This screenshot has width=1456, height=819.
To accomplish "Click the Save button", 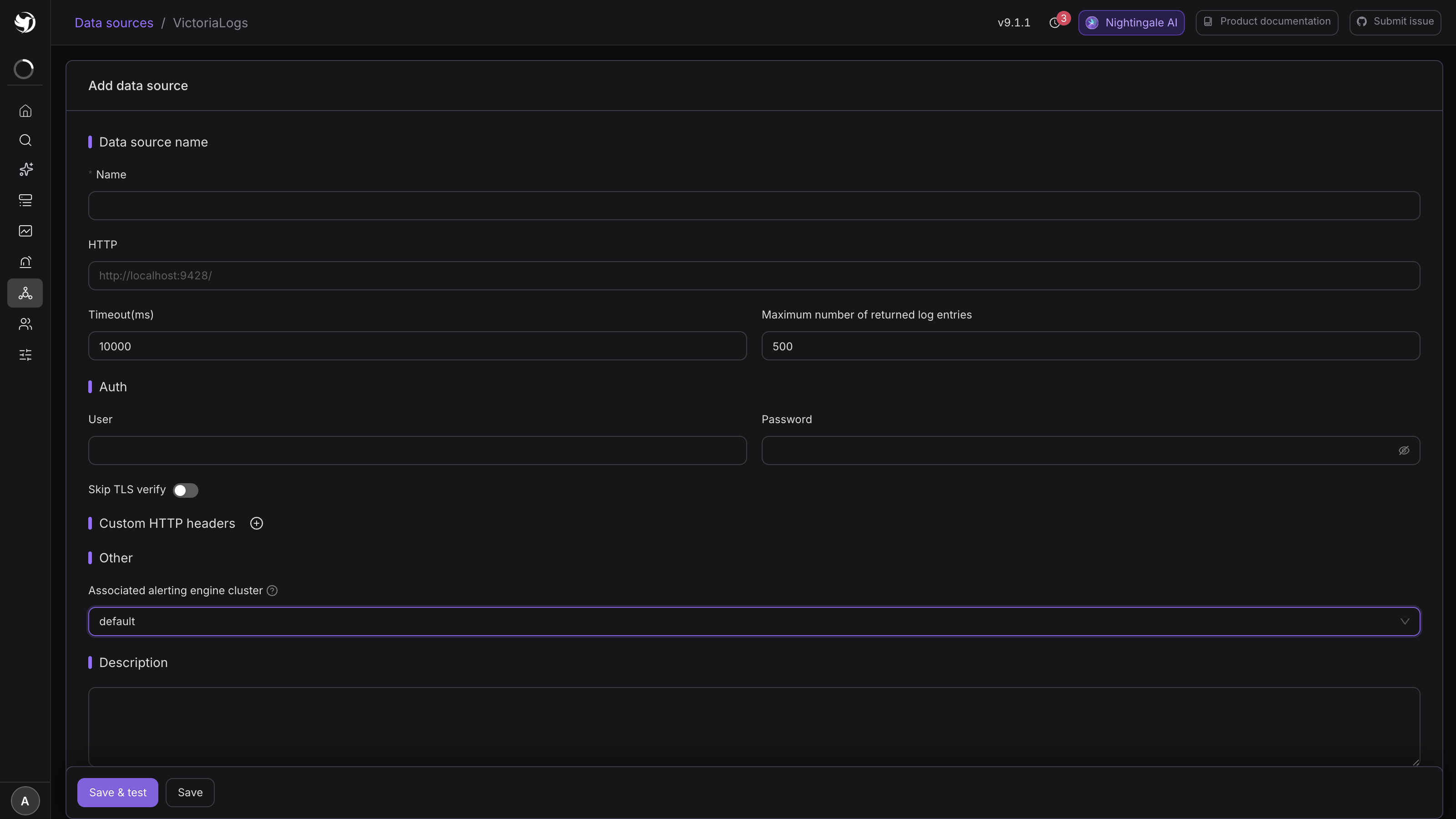I will click(x=190, y=793).
